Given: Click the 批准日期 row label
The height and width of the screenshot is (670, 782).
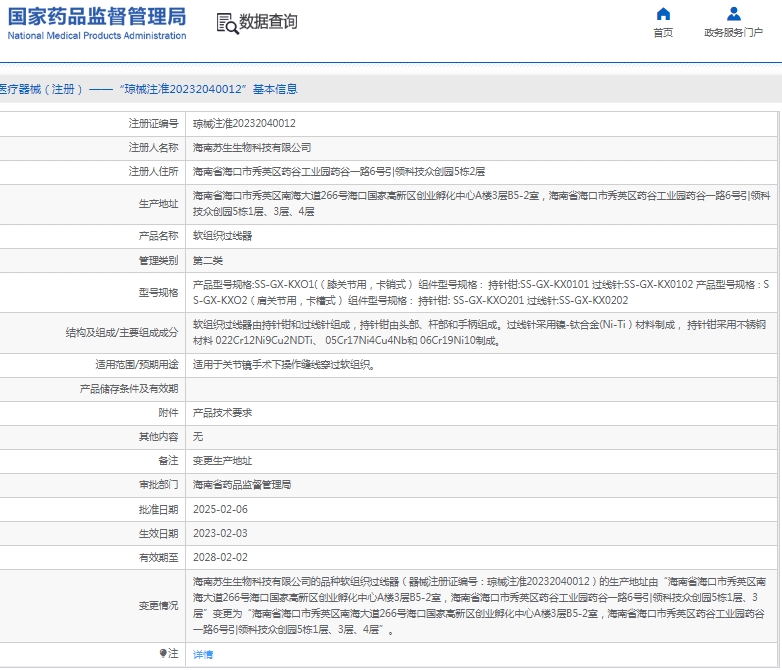Looking at the screenshot, I should 159,509.
